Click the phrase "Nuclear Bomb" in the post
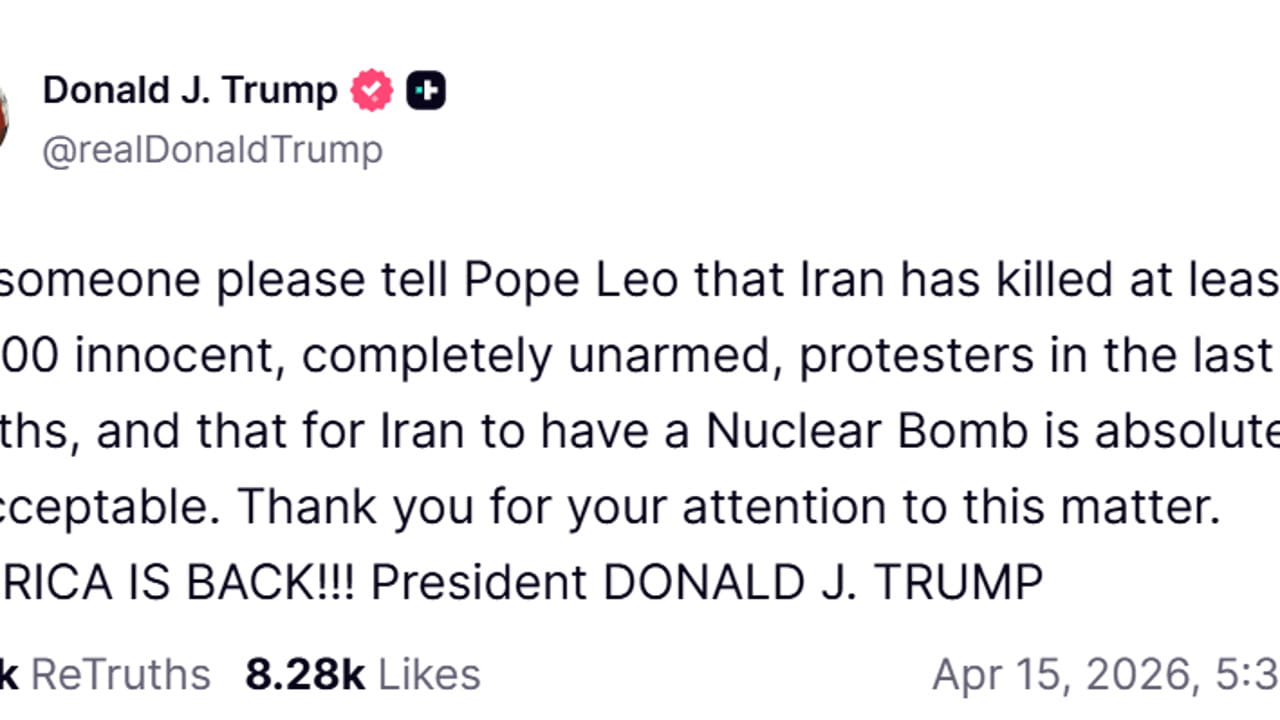The height and width of the screenshot is (720, 1280). pos(867,433)
